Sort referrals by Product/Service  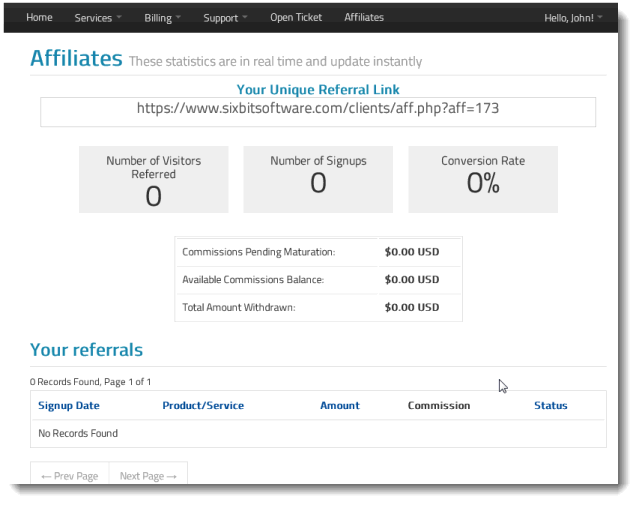pos(203,406)
